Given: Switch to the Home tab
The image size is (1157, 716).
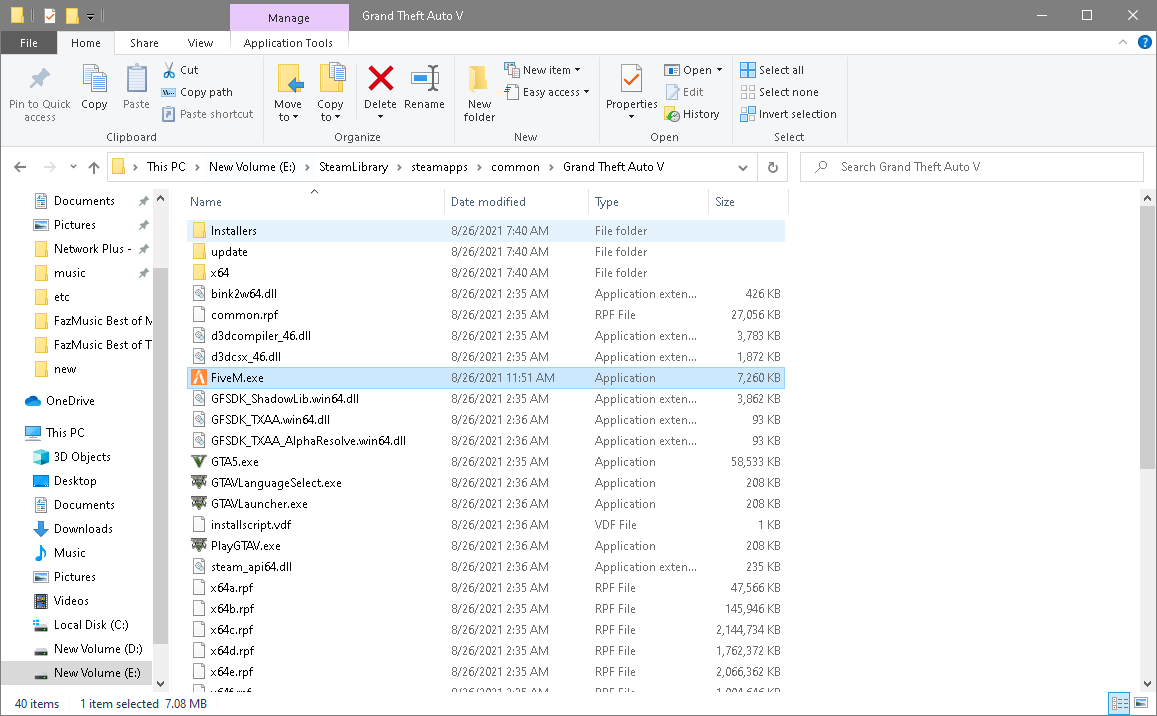Looking at the screenshot, I should click(86, 43).
